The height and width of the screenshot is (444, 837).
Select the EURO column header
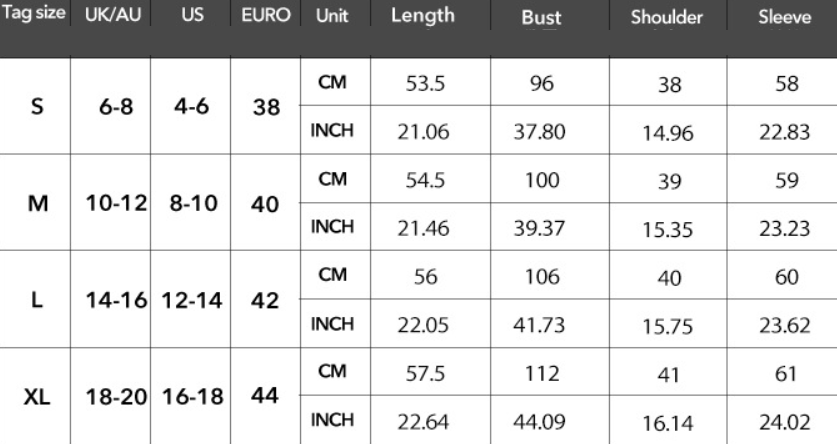coord(265,16)
